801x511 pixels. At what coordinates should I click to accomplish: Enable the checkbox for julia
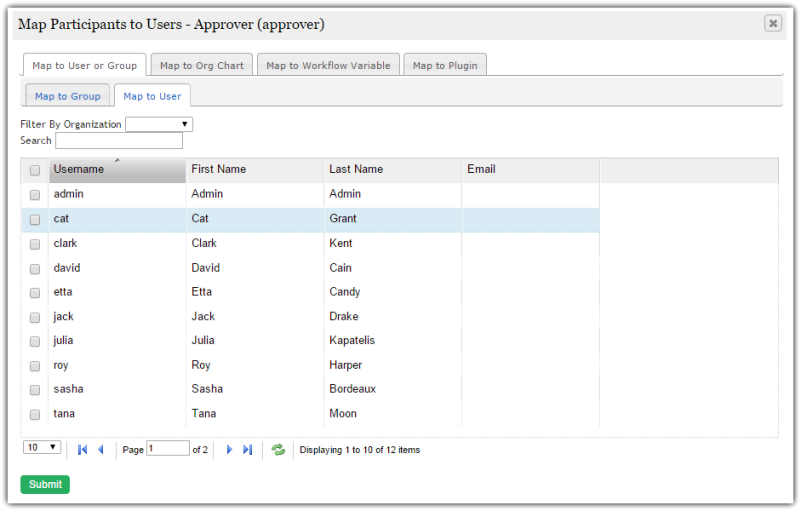tap(35, 341)
